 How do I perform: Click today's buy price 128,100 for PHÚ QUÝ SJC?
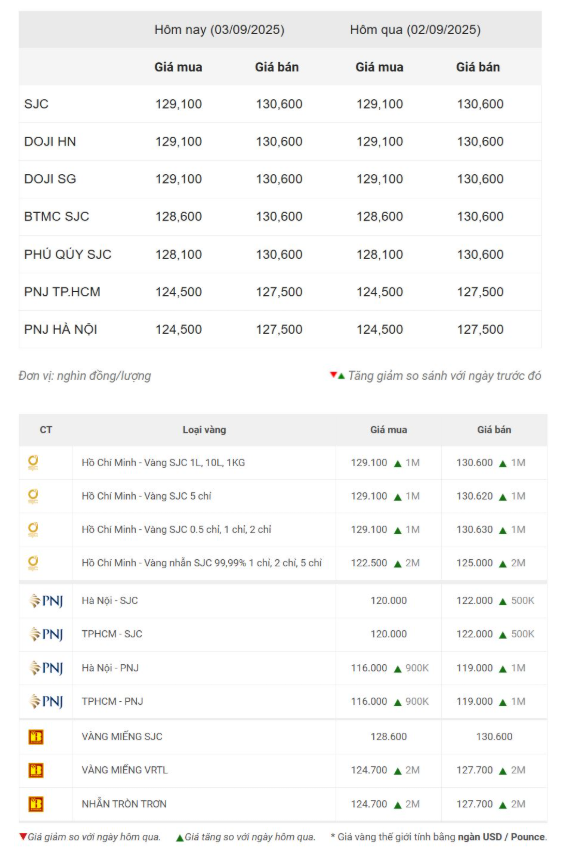pos(178,254)
